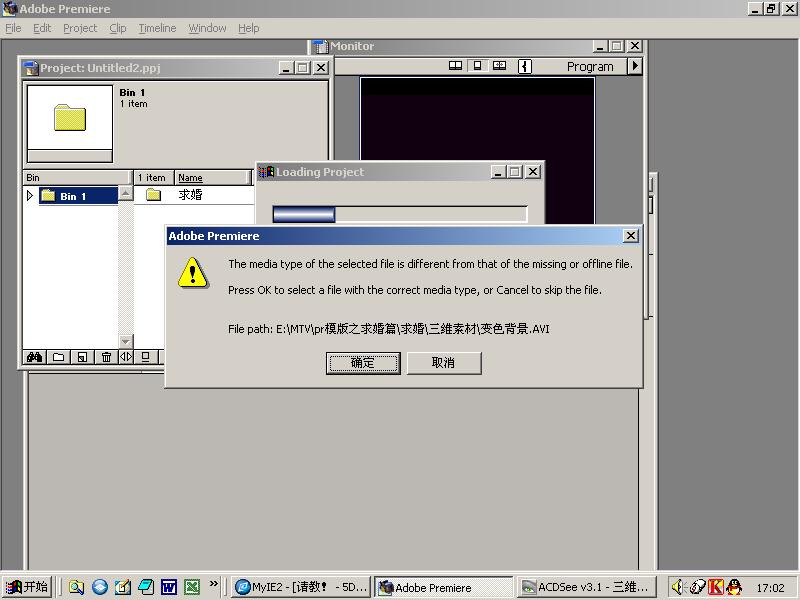This screenshot has width=800, height=600.
Task: Click the Adobe Premiere taskbar button
Action: pos(444,587)
